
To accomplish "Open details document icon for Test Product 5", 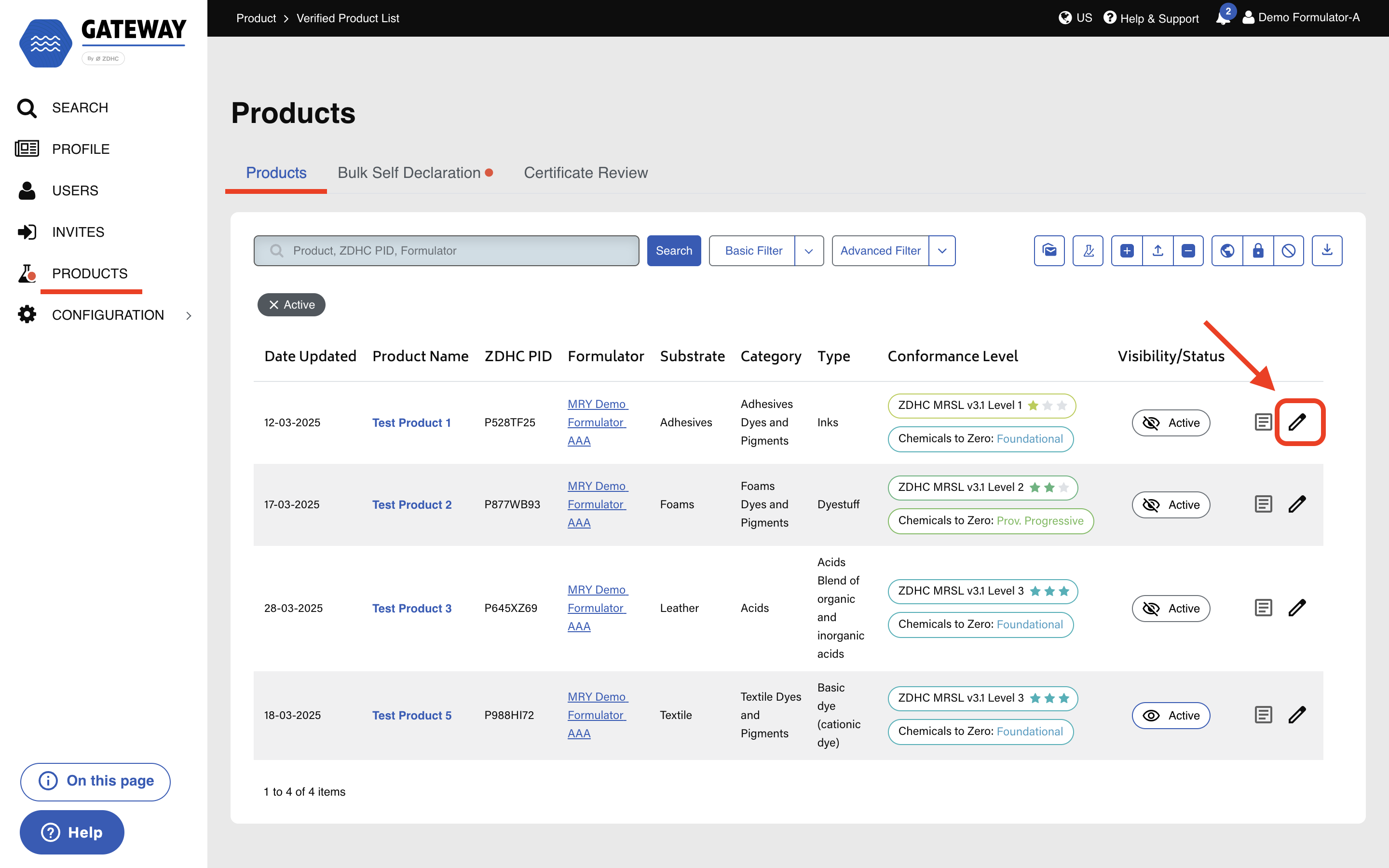I will (x=1263, y=715).
